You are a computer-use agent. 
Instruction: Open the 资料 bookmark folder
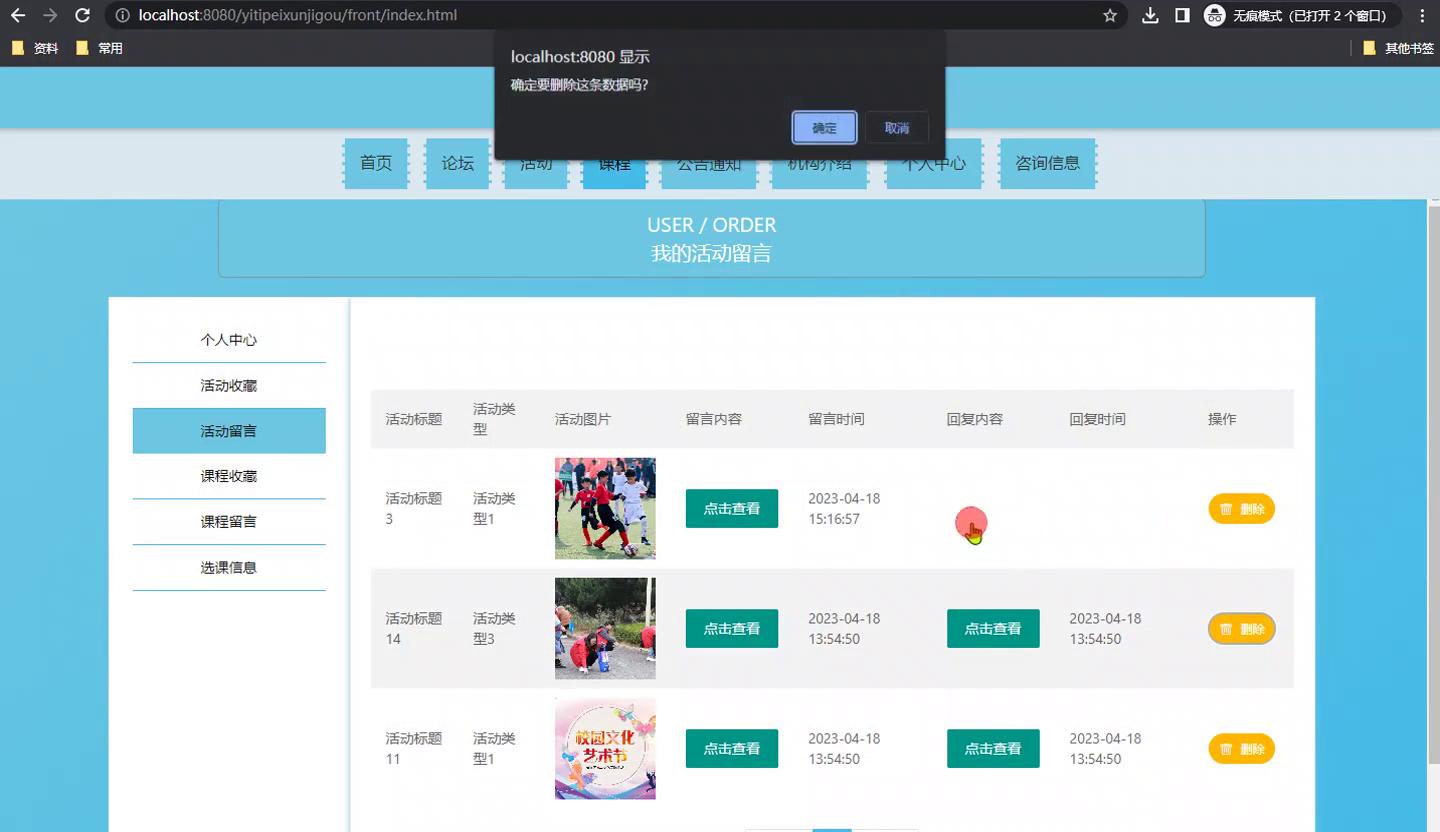click(36, 48)
